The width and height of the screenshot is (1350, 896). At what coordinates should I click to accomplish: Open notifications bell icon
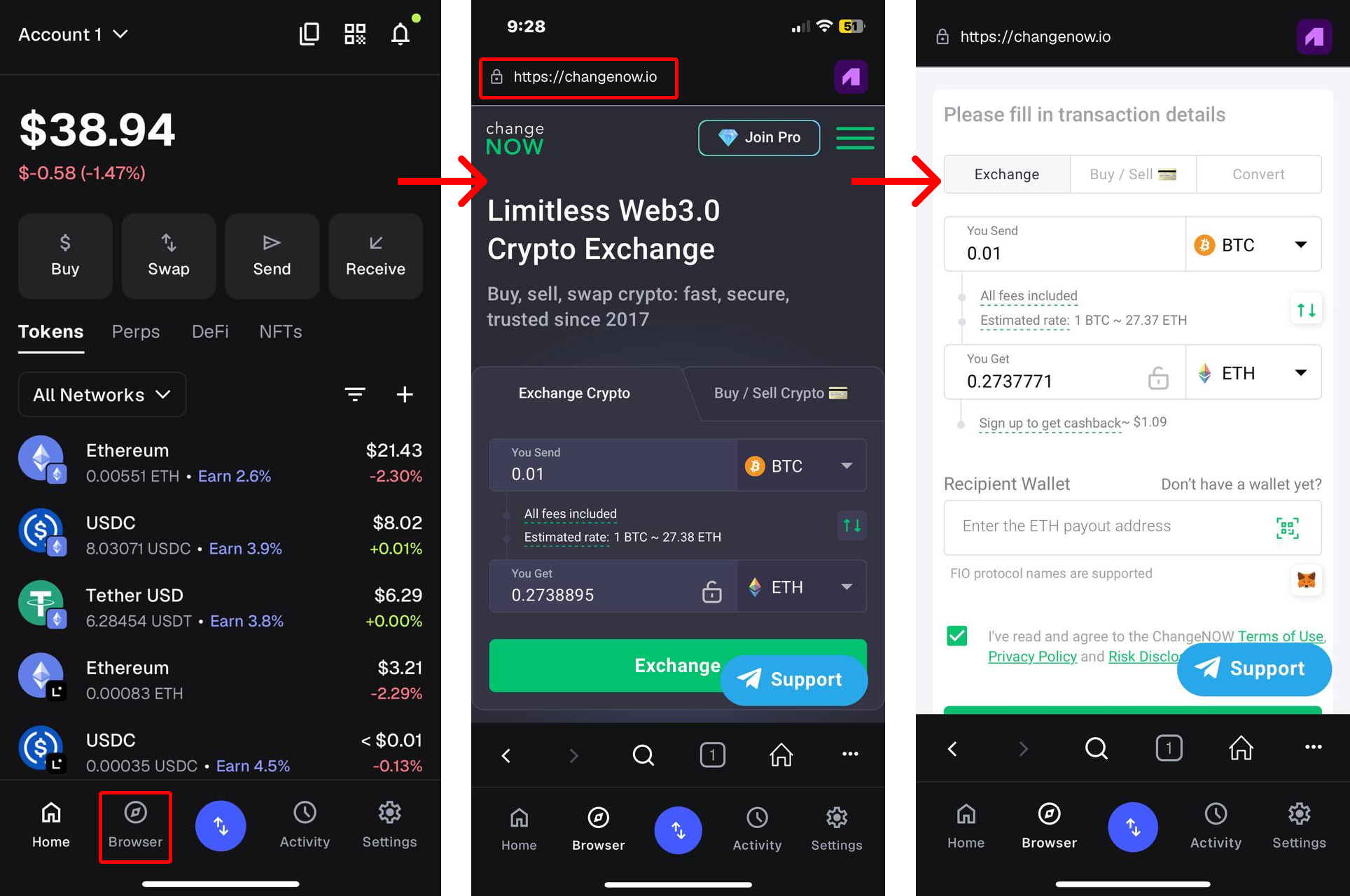pos(401,34)
